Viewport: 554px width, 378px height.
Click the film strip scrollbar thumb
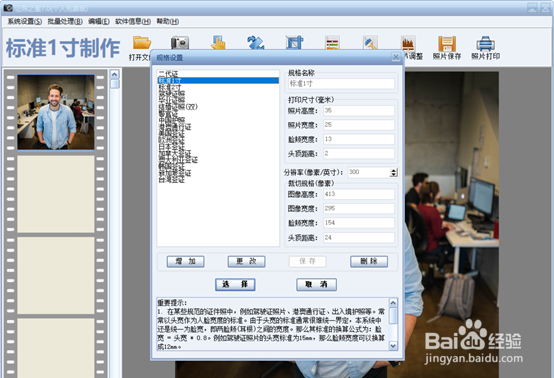coord(114,84)
